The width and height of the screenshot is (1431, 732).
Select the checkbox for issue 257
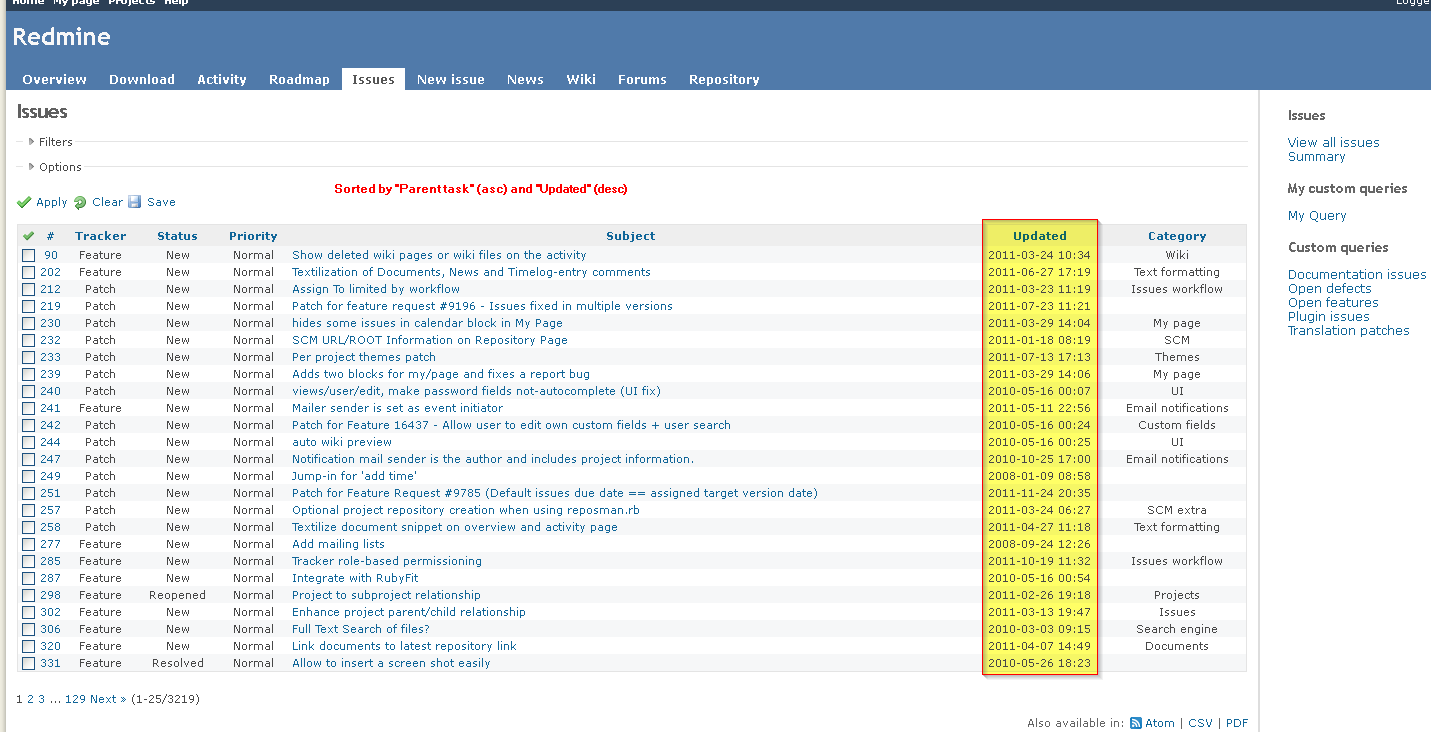click(x=28, y=511)
